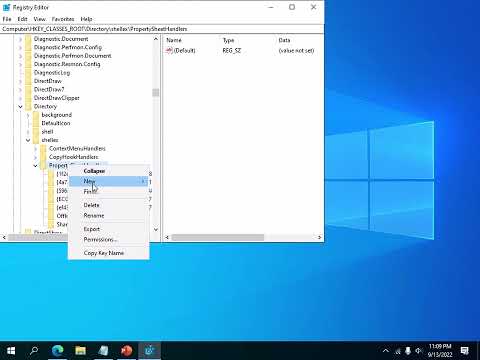Click the 'REG_SZ' type cell
Image resolution: width=480 pixels, height=360 pixels.
232,50
